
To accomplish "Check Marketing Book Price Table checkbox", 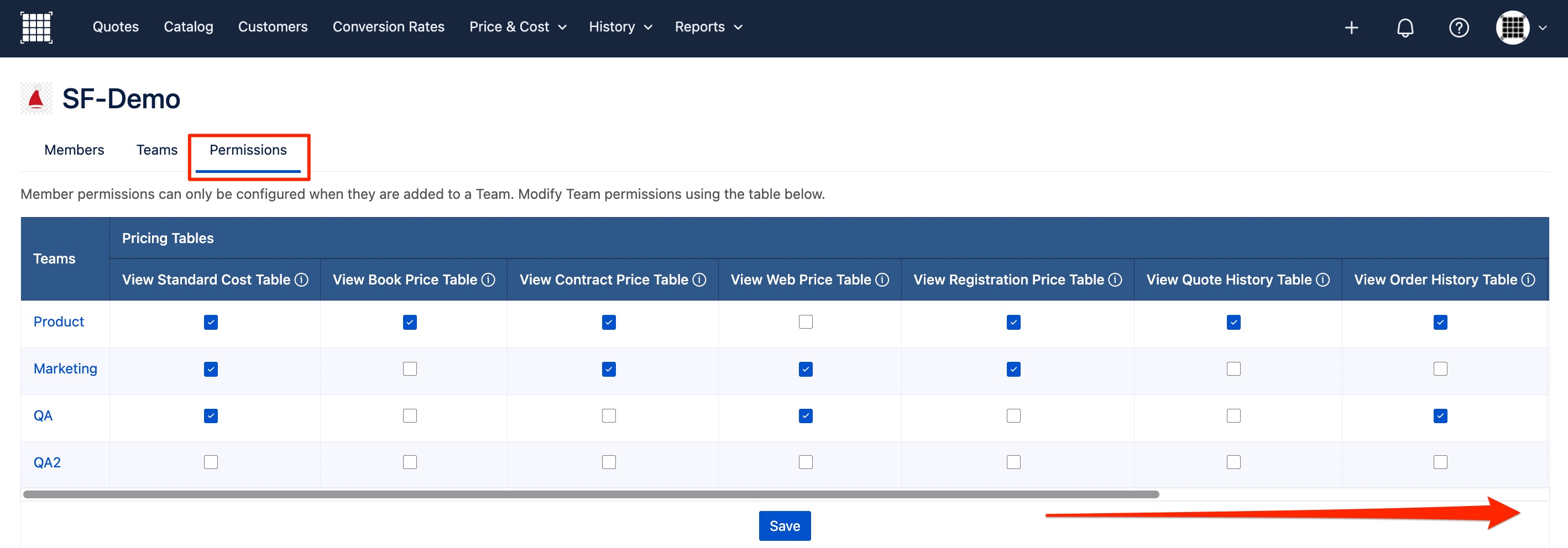I will (x=410, y=368).
